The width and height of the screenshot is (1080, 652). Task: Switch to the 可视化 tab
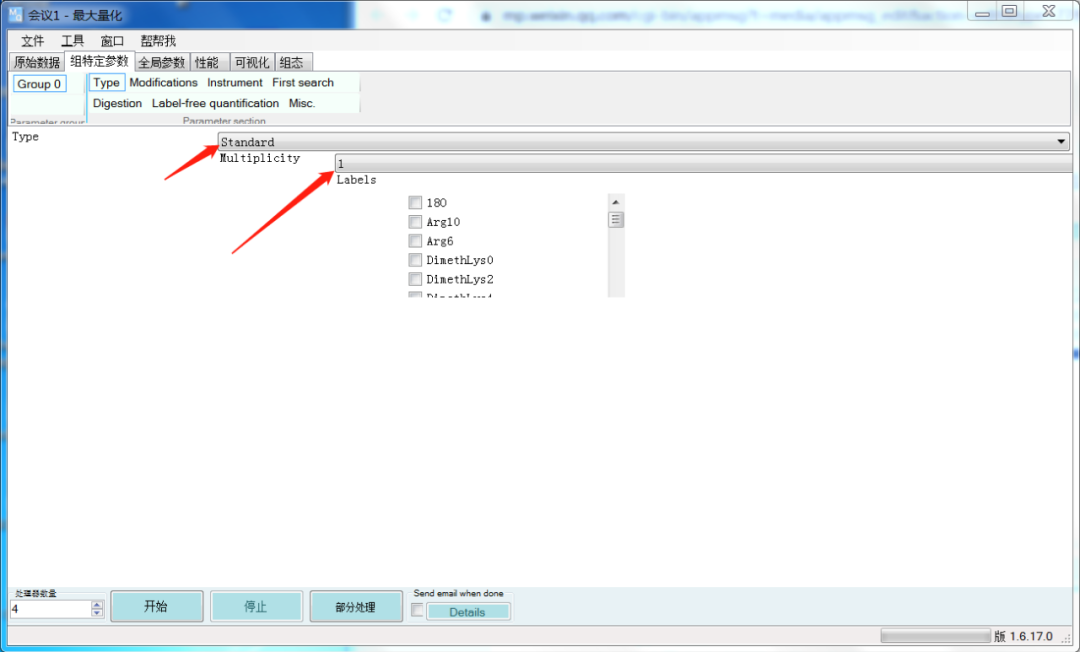[251, 61]
